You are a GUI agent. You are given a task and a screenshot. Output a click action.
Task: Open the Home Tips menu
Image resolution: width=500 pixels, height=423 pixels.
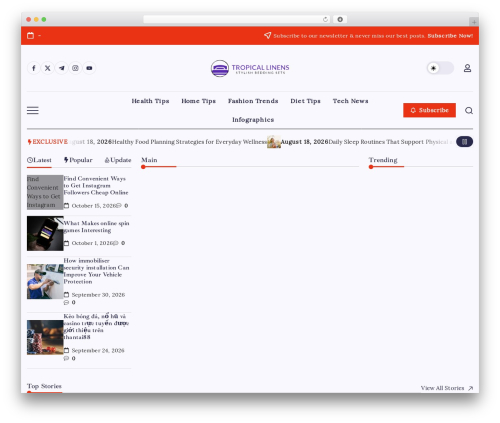point(199,101)
